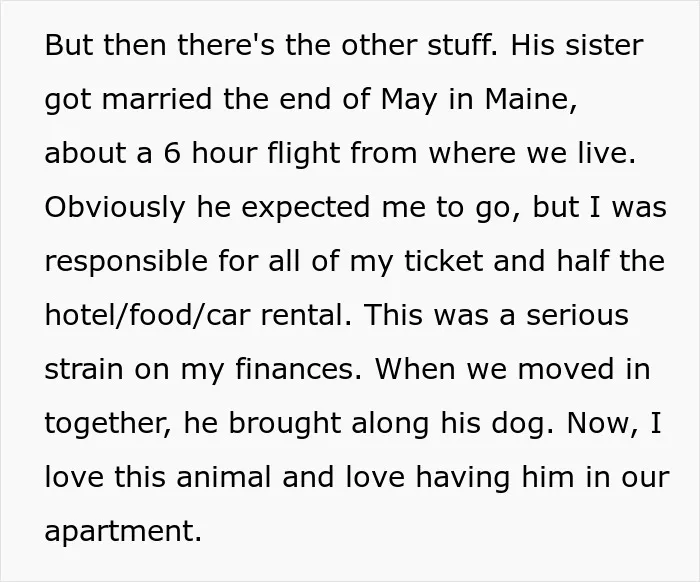Click the word "May" in the text

[409, 100]
